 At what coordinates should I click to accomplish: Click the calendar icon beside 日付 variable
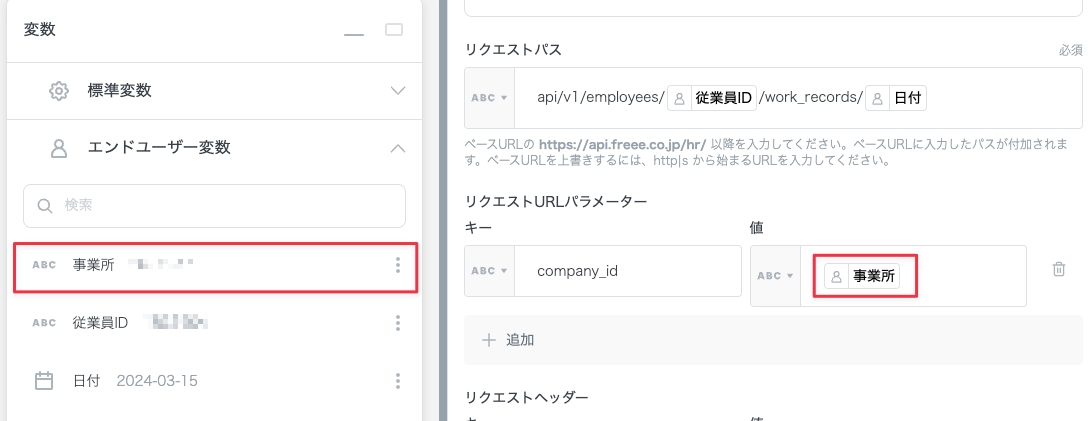click(x=44, y=381)
